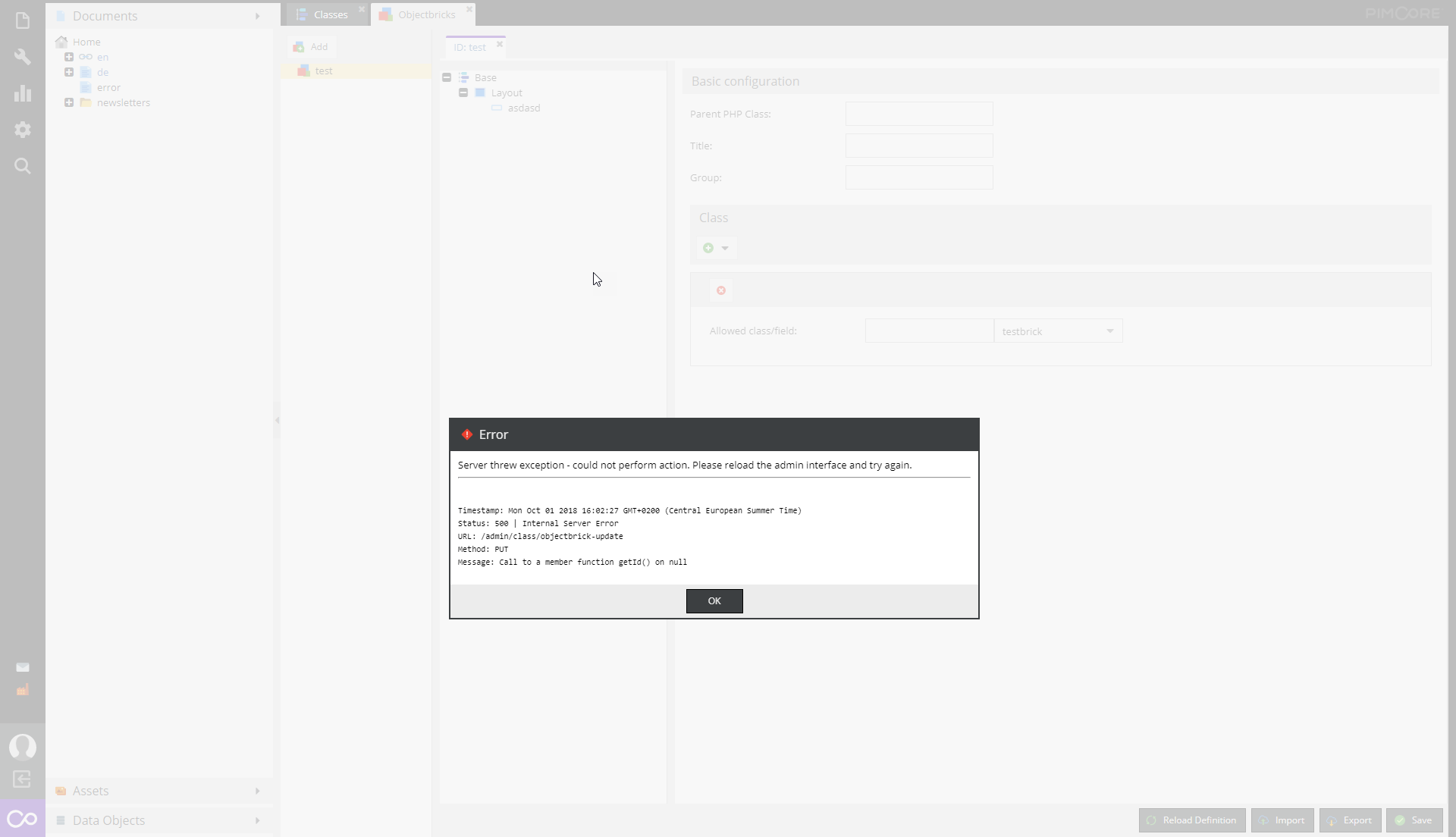
Task: Click the Pimcore infinity logo icon
Action: (x=22, y=819)
